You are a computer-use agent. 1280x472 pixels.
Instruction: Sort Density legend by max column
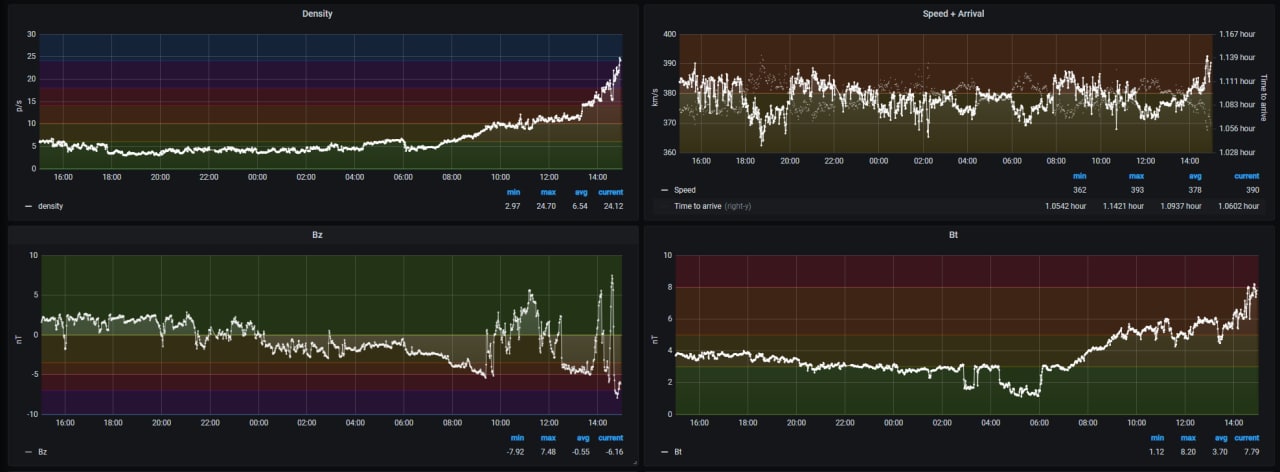[x=548, y=192]
